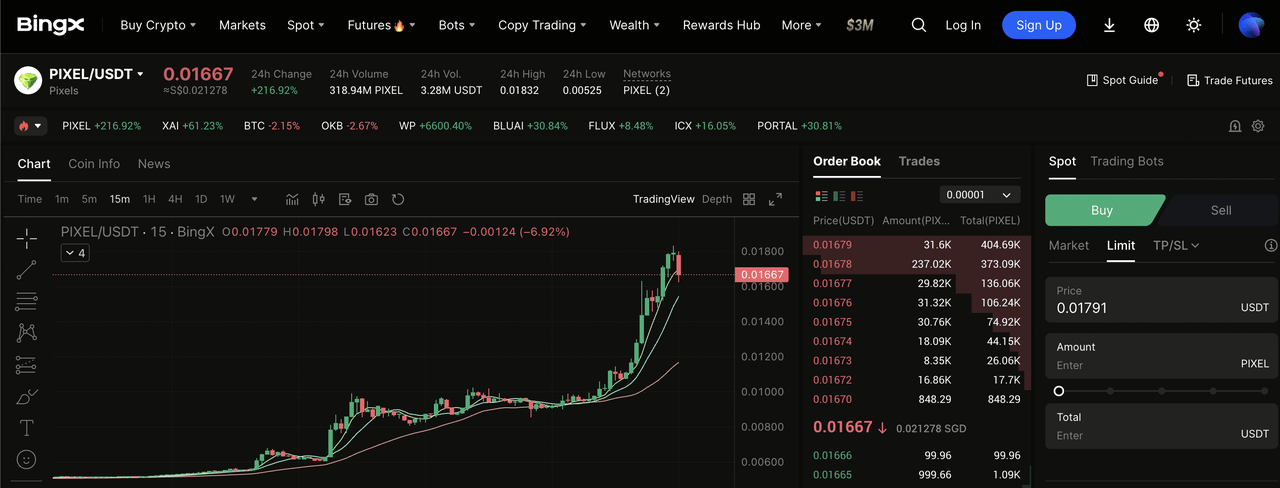
Task: Open the chart indicators icon
Action: (293, 199)
